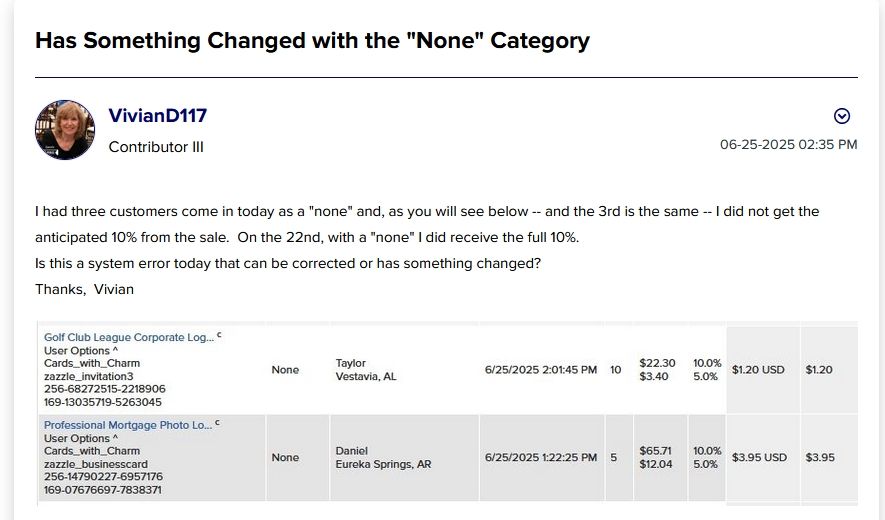Click the zazzle_businesscard product type text

(96, 464)
